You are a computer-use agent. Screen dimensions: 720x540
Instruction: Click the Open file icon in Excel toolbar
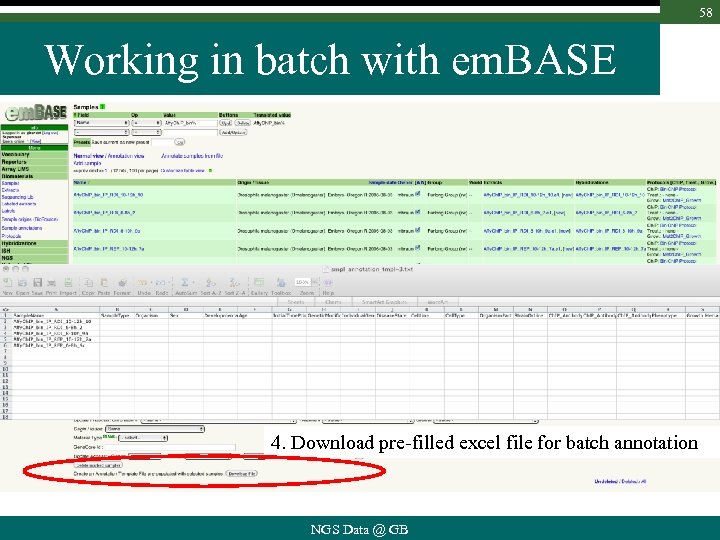click(x=22, y=282)
